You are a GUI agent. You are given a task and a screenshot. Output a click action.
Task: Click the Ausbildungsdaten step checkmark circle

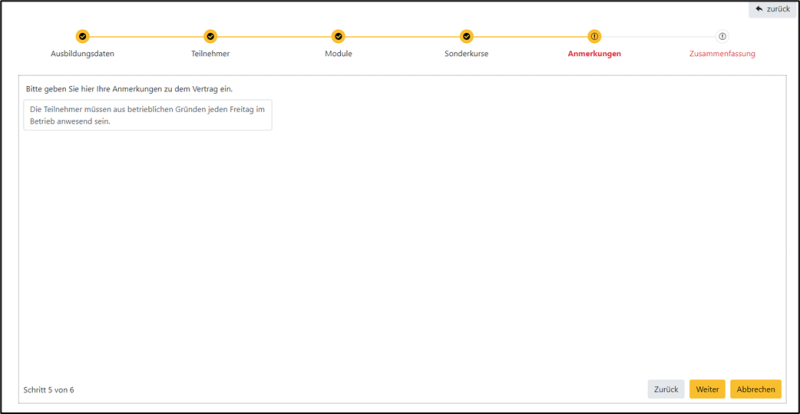[82, 36]
